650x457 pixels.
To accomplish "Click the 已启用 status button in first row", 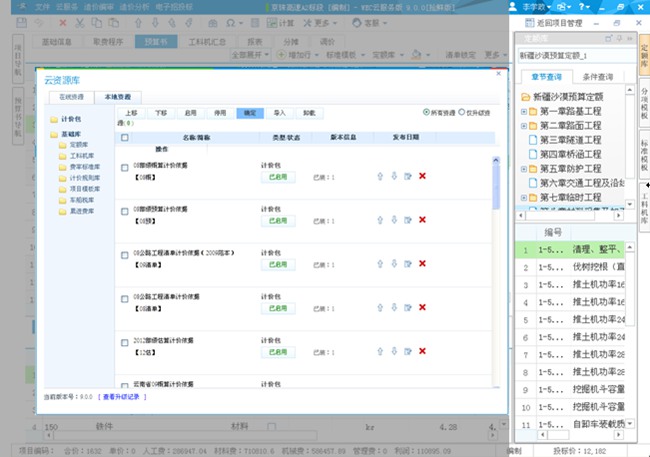I will 277,176.
